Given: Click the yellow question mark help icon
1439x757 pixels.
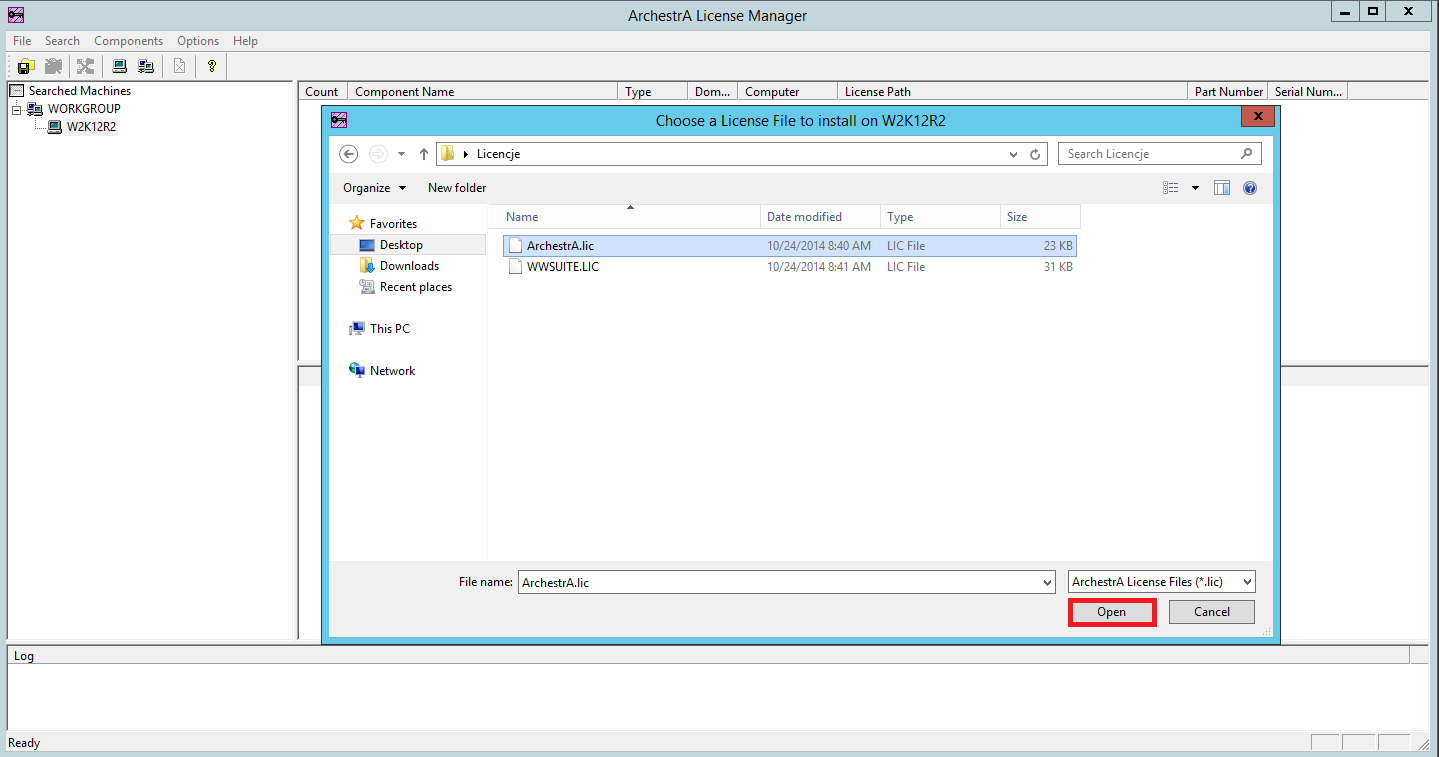Looking at the screenshot, I should pyautogui.click(x=211, y=66).
